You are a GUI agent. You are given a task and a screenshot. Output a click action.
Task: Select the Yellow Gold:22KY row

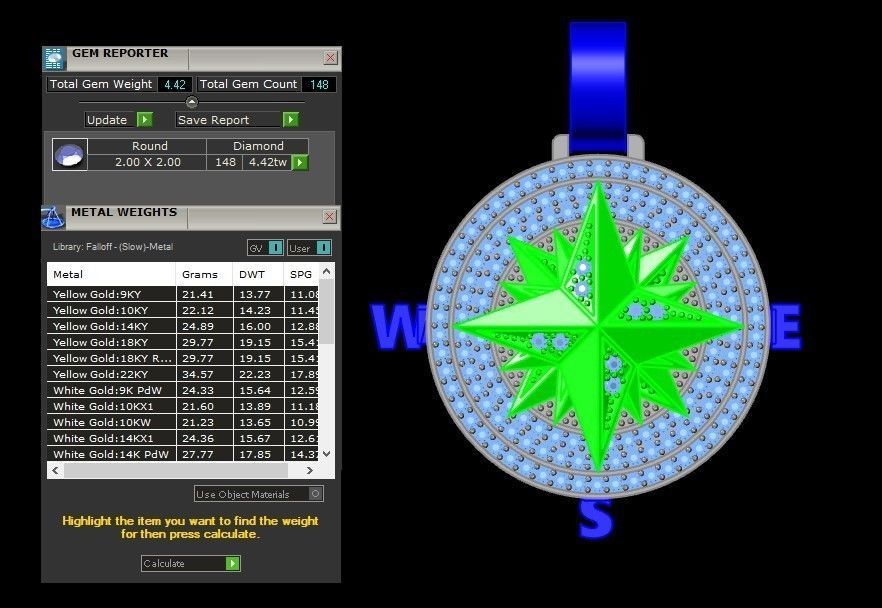pos(183,374)
